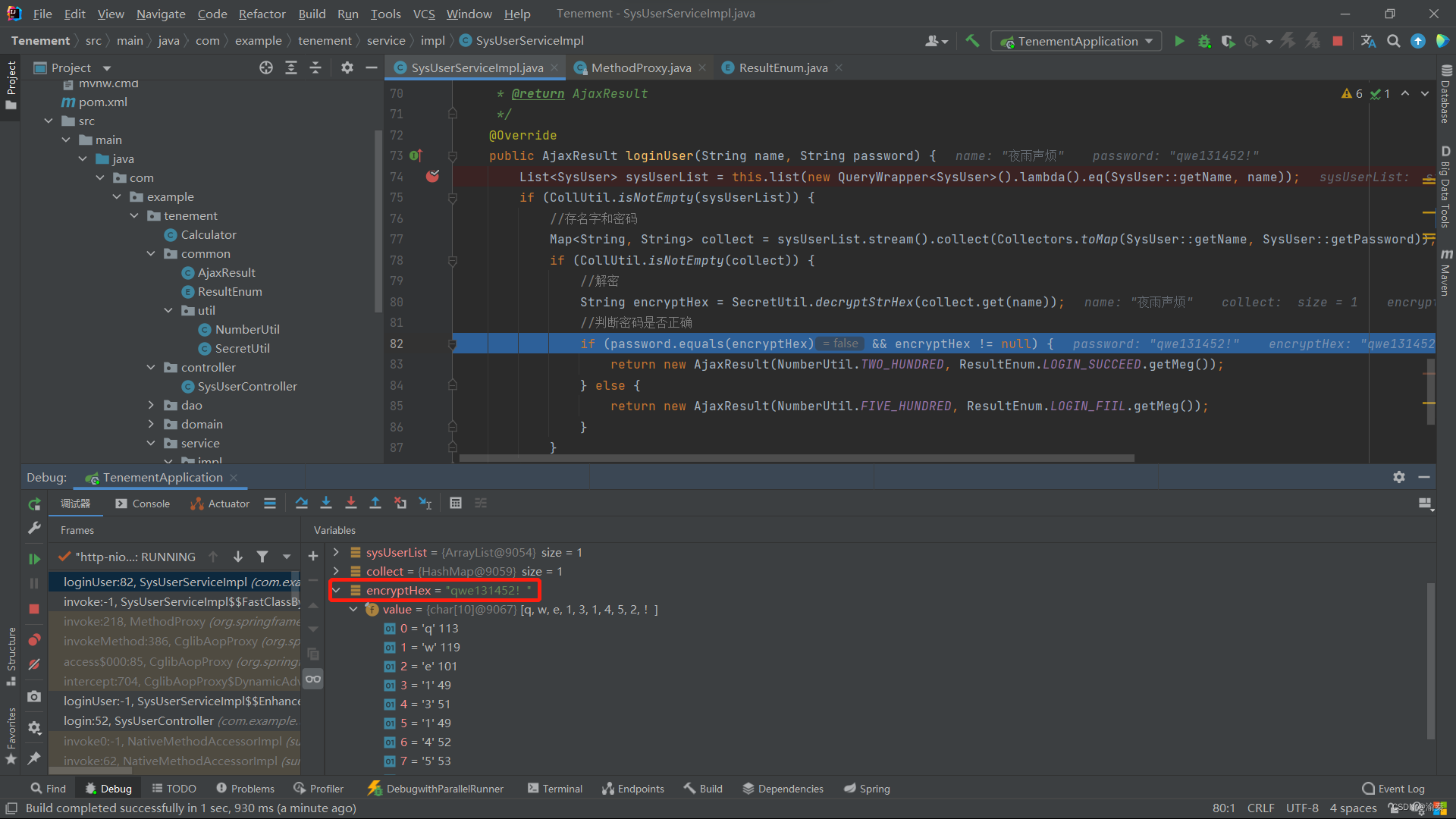Switch to MethodProxy.java tab

pyautogui.click(x=641, y=67)
